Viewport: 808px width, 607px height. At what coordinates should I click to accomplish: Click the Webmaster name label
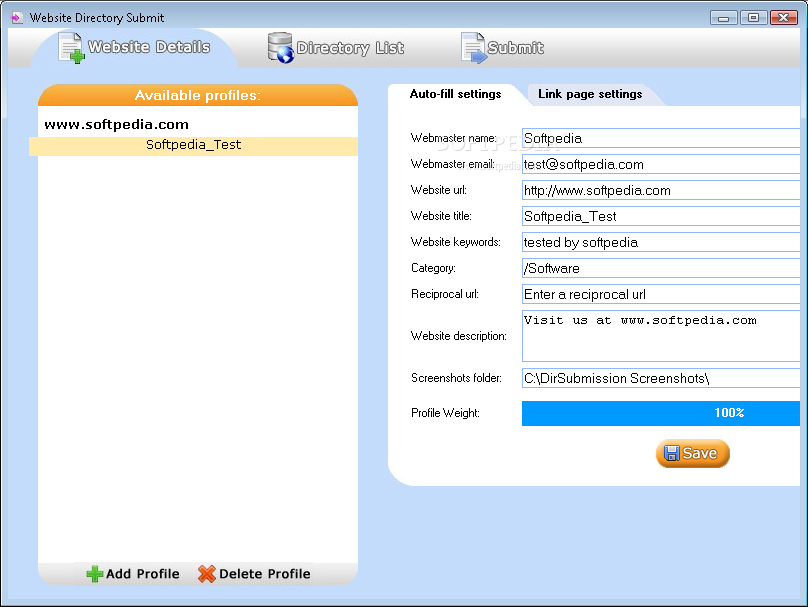(x=453, y=138)
